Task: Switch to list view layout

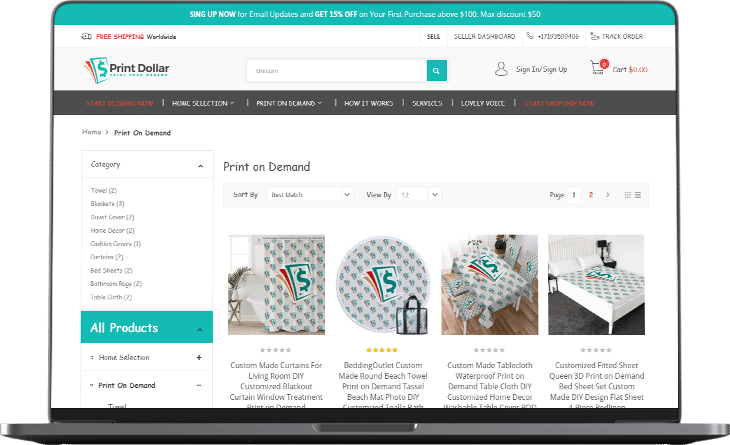Action: tap(638, 195)
